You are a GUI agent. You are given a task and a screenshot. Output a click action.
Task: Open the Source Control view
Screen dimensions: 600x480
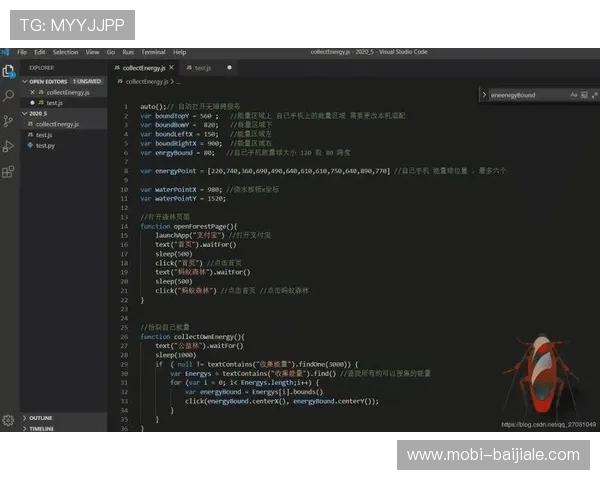8,121
